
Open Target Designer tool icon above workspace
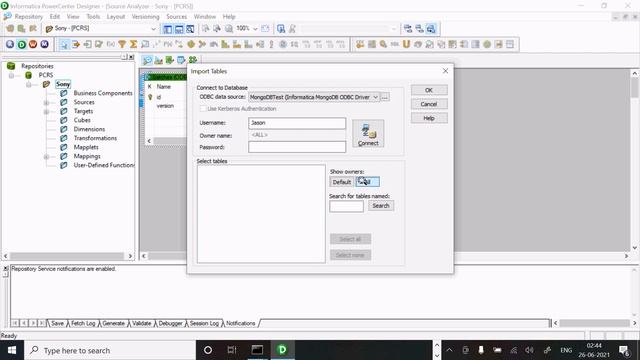click(158, 60)
